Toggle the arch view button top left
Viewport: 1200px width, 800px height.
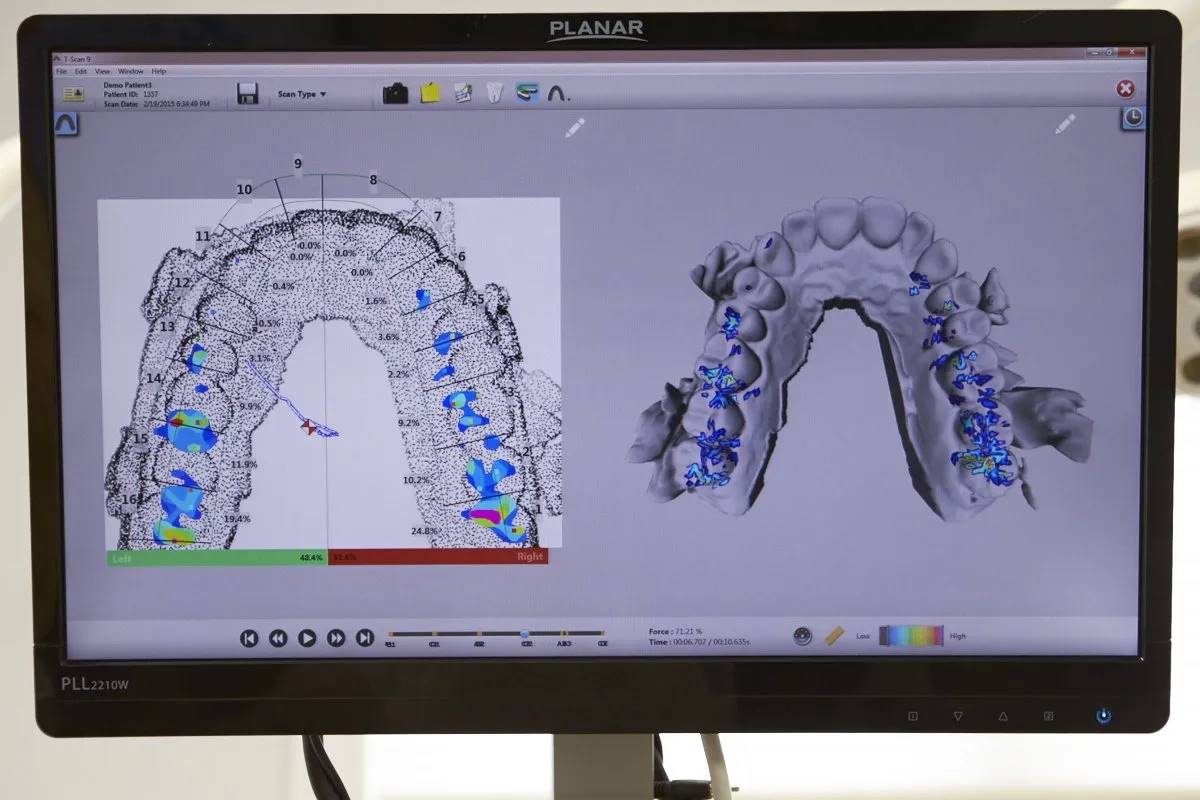point(66,124)
